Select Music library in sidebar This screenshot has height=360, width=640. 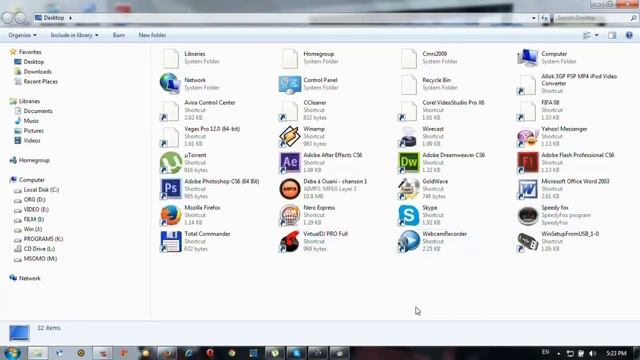31,121
